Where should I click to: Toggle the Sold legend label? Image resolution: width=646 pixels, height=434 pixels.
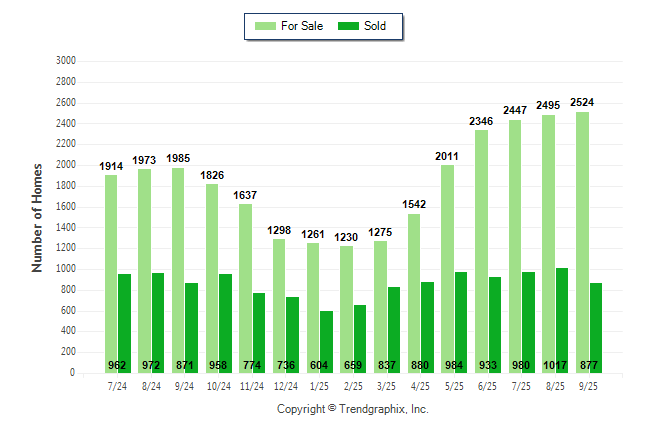coord(375,26)
